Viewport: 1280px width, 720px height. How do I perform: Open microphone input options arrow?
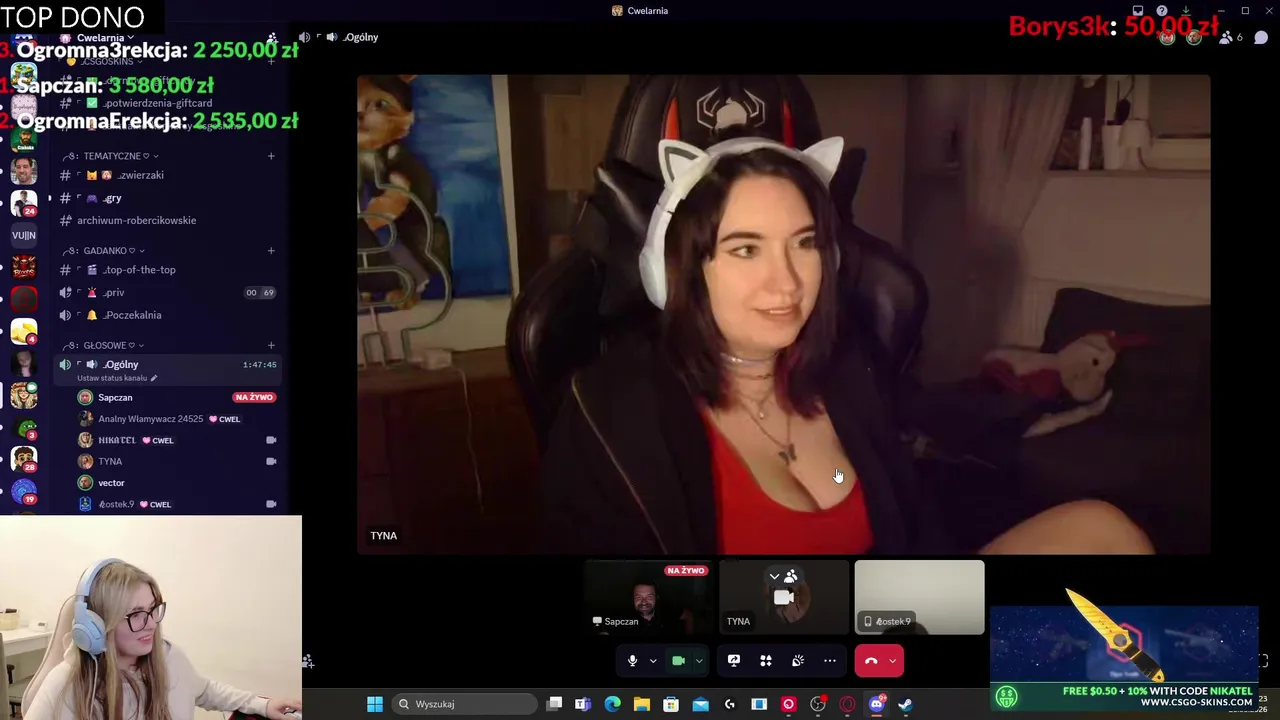tap(653, 661)
